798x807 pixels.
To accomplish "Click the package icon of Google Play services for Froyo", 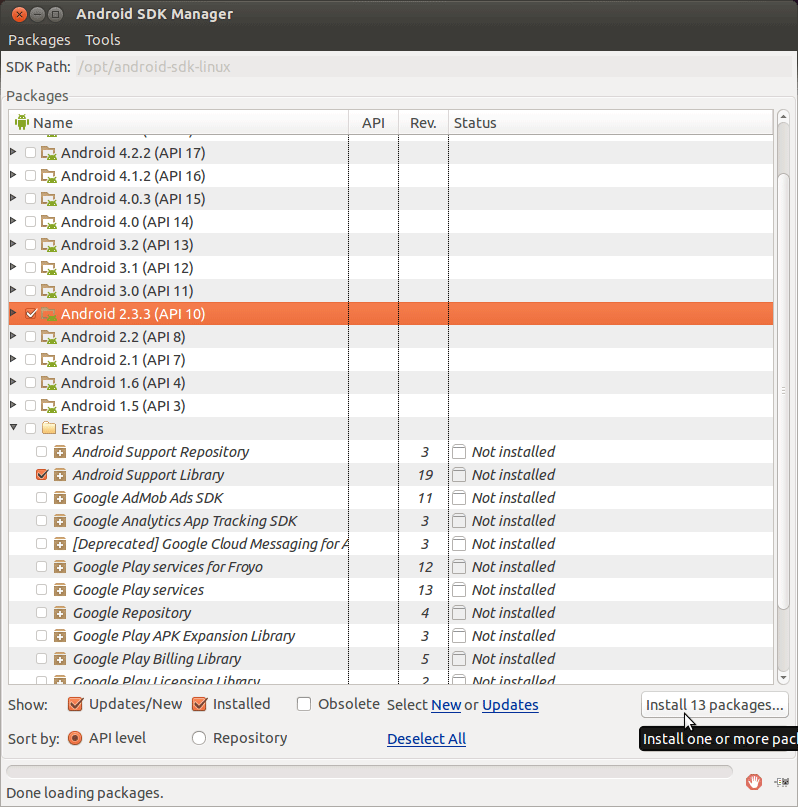I will [x=60, y=567].
